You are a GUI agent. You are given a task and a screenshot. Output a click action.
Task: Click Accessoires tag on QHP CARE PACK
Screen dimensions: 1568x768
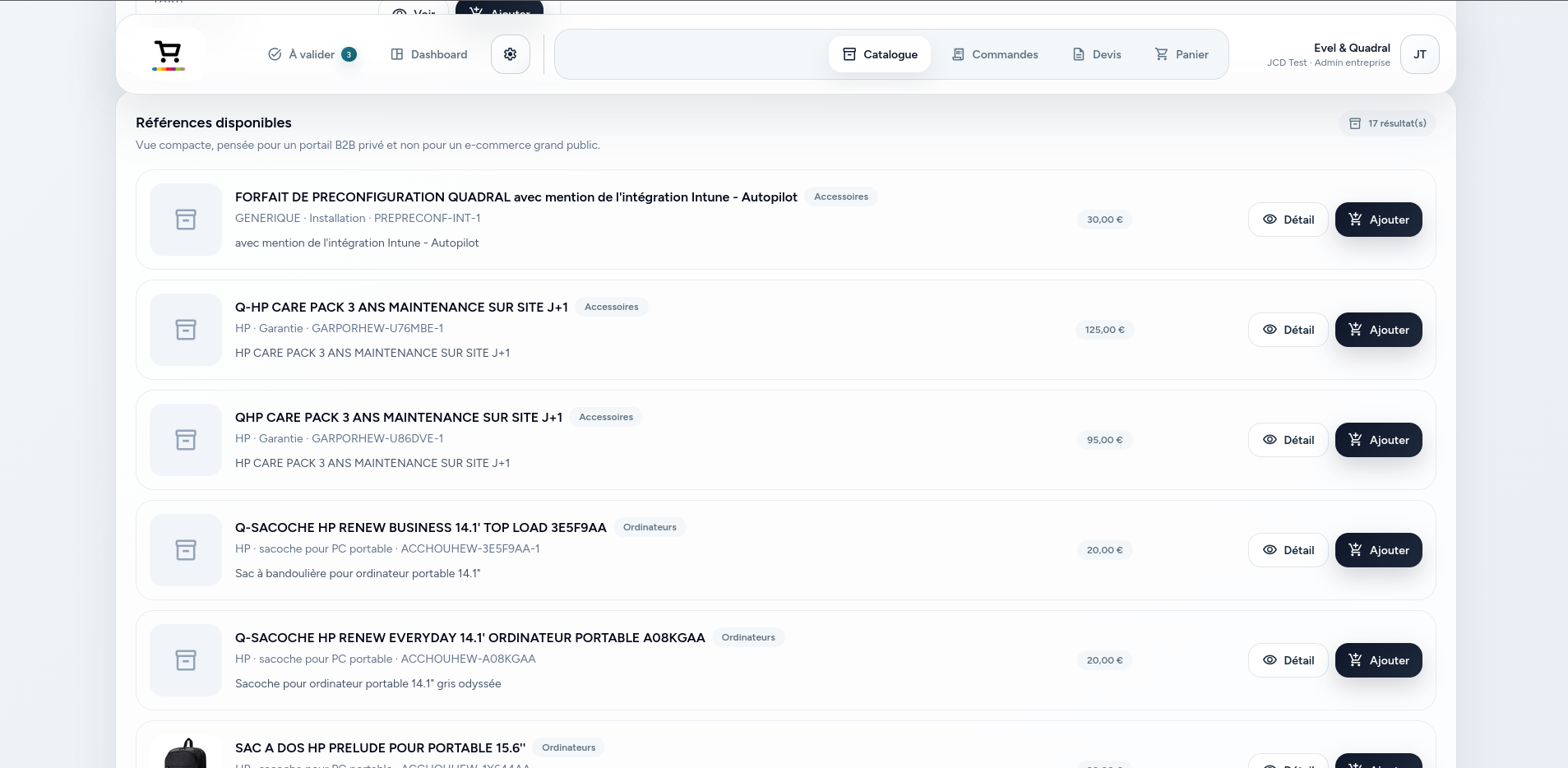click(606, 417)
